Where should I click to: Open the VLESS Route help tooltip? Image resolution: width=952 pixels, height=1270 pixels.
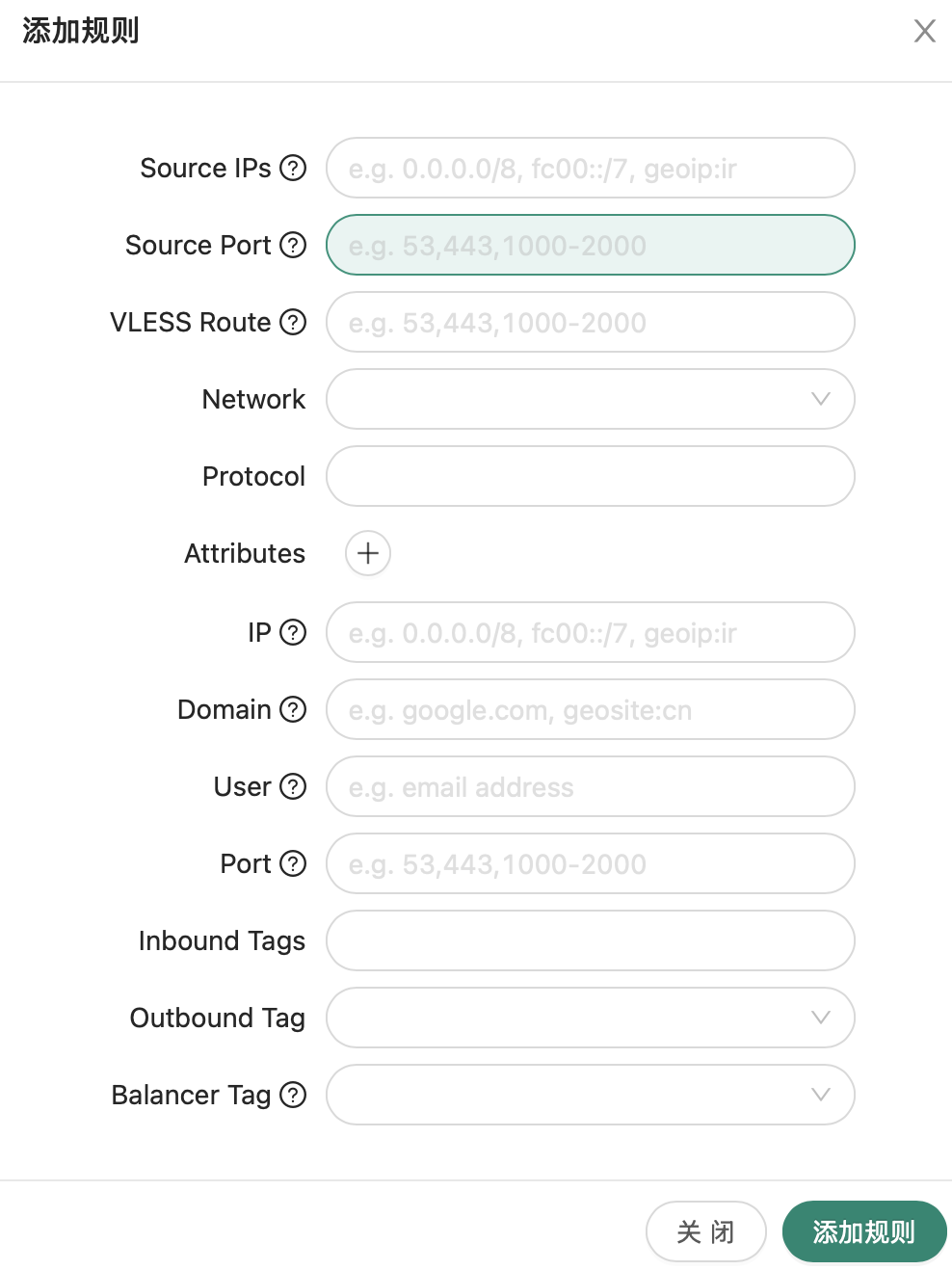pos(292,323)
